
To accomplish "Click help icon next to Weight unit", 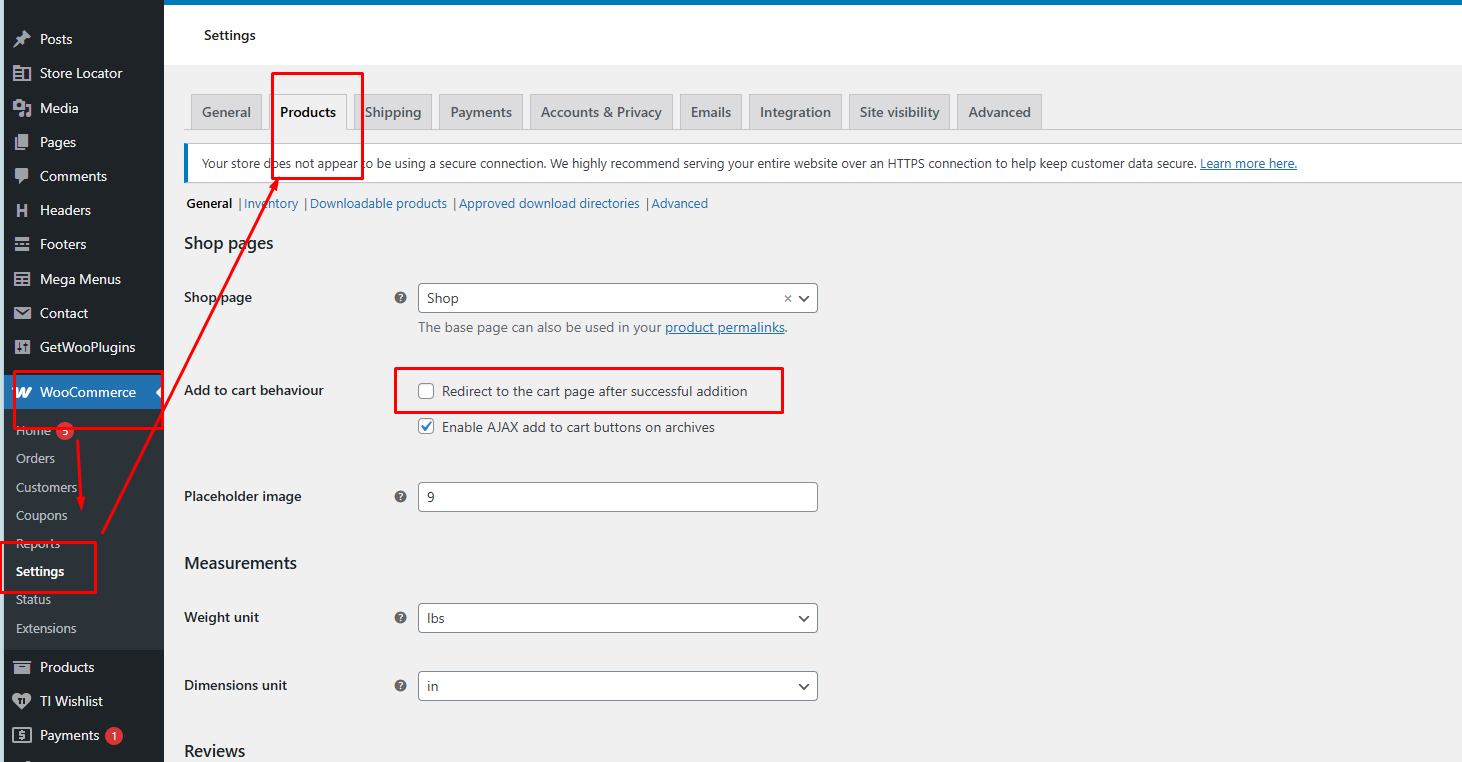I will tap(400, 617).
